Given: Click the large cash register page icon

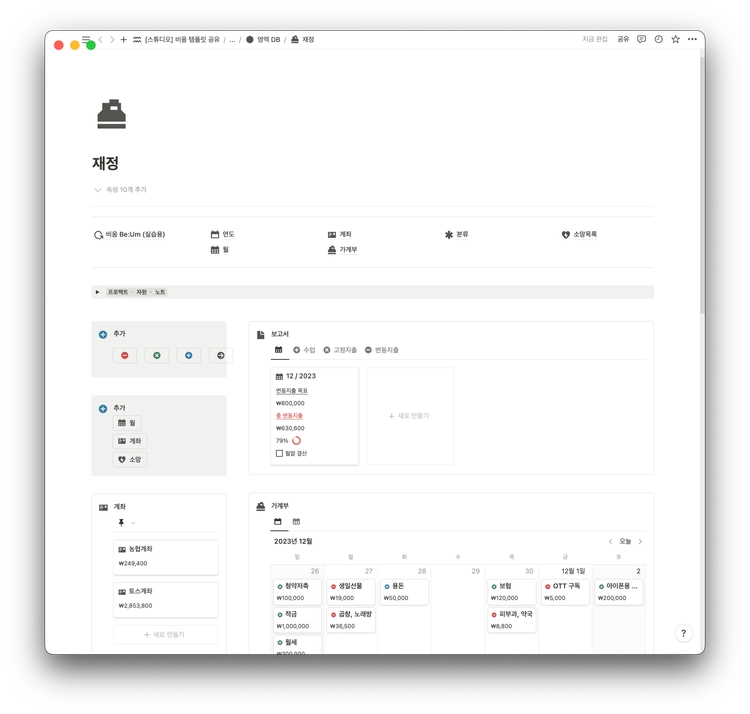Looking at the screenshot, I should pos(111,114).
